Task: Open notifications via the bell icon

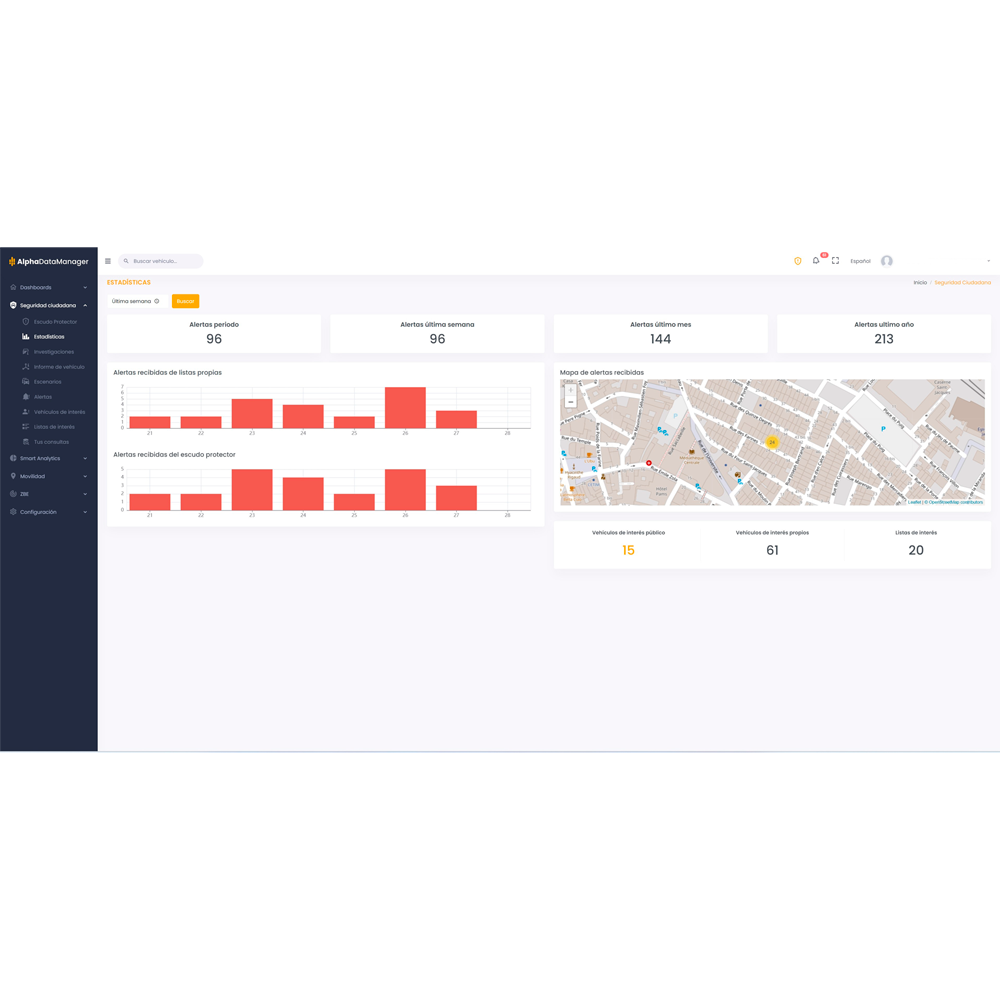Action: click(x=817, y=261)
